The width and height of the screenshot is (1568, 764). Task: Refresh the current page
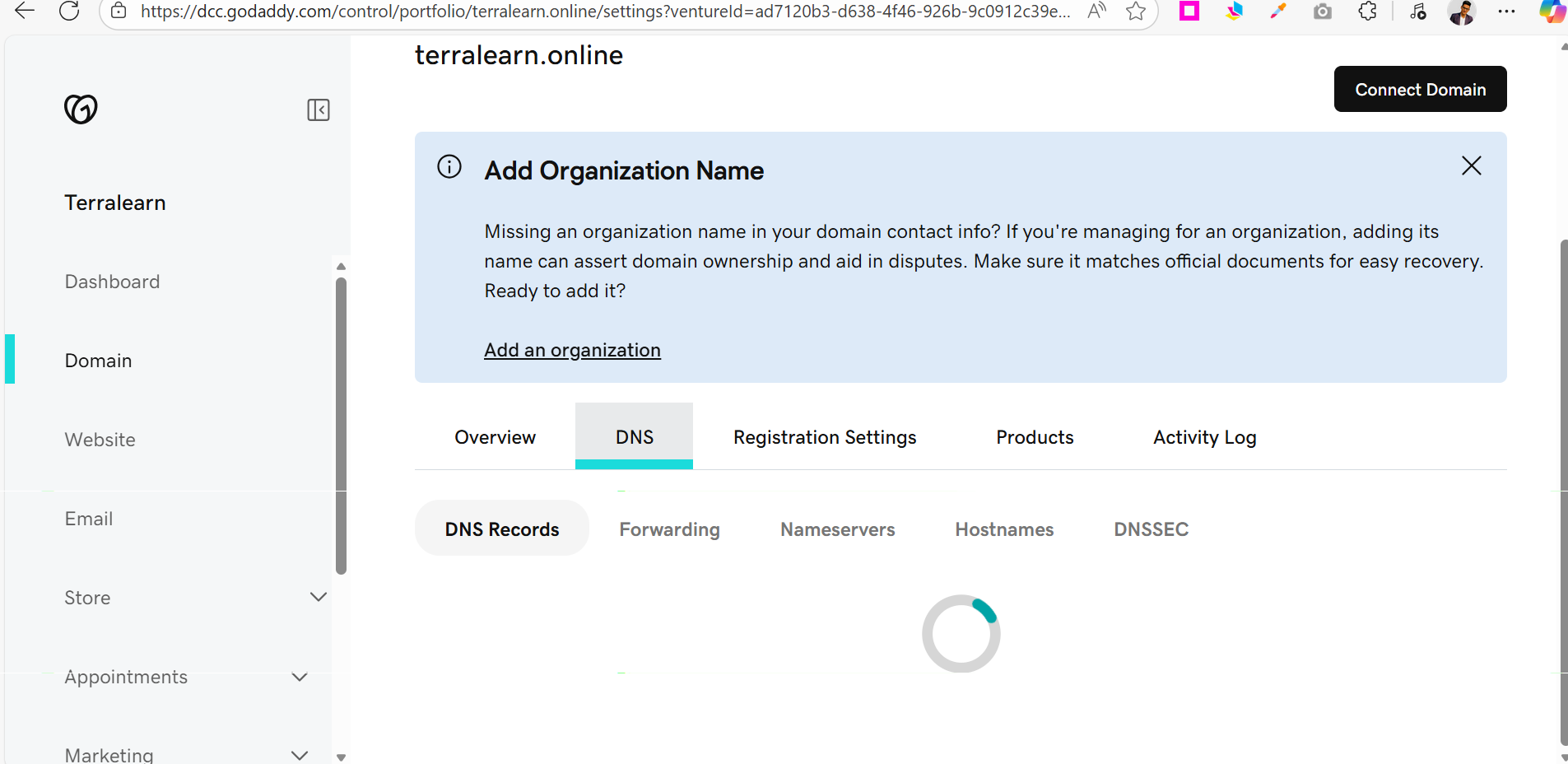70,12
